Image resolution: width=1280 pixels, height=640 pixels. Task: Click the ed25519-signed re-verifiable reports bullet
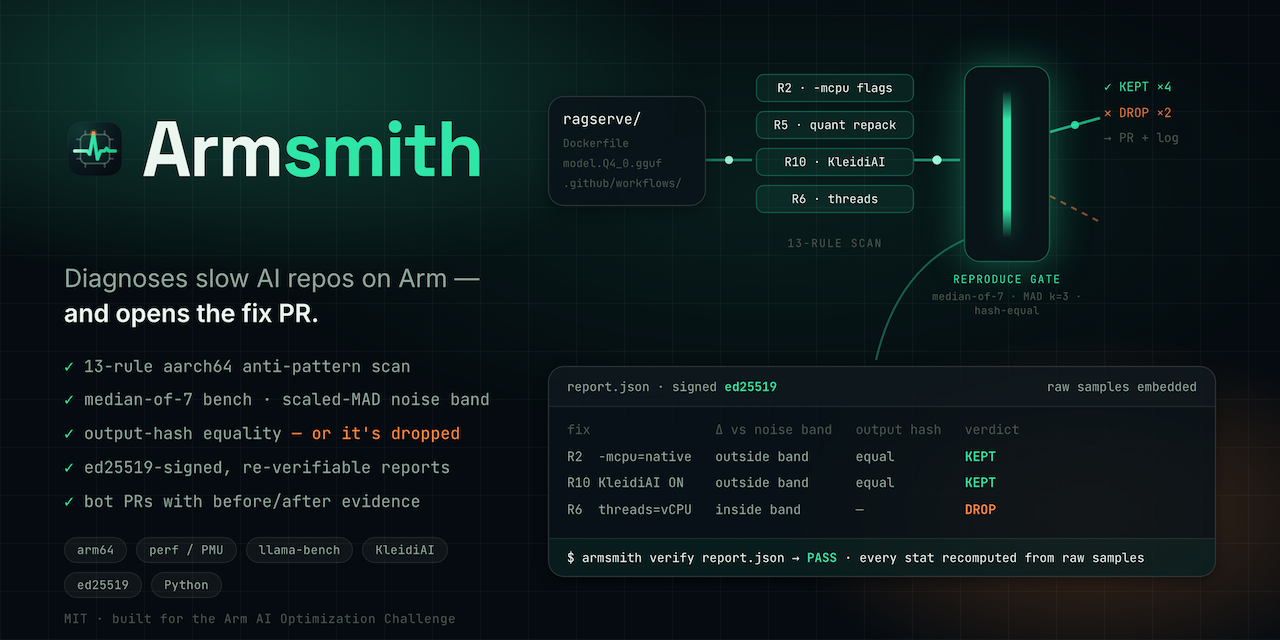pos(257,468)
